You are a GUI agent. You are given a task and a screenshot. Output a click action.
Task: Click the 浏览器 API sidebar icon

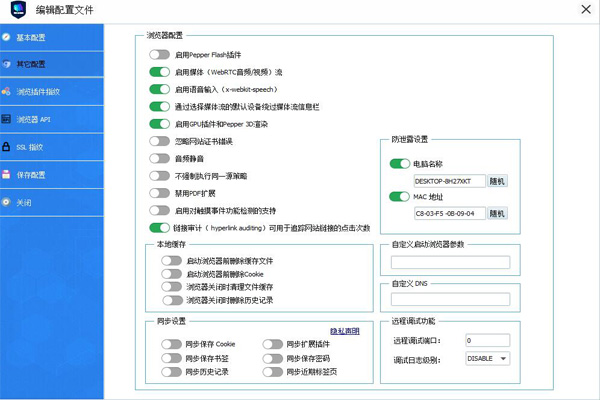[x=7, y=119]
